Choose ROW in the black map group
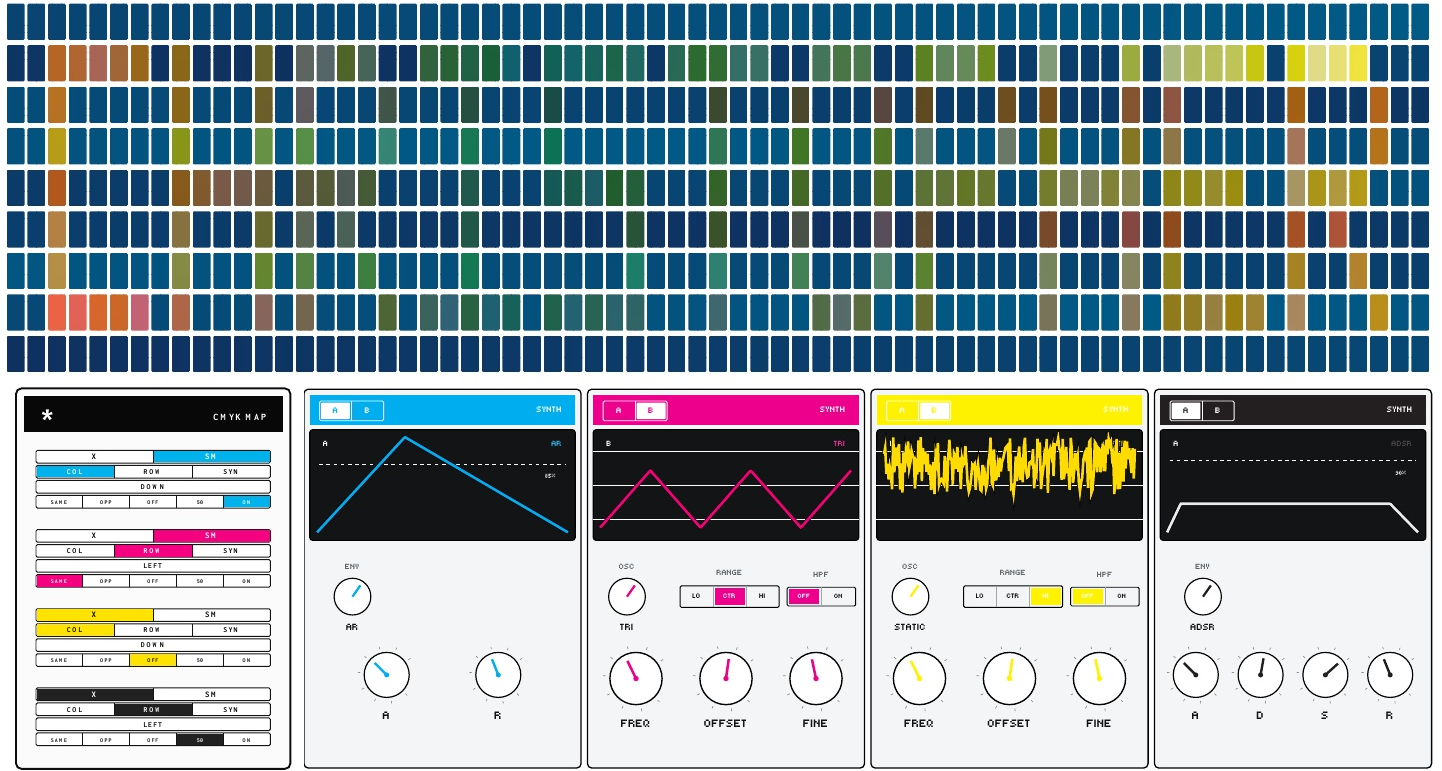The width and height of the screenshot is (1442, 771). pos(153,709)
